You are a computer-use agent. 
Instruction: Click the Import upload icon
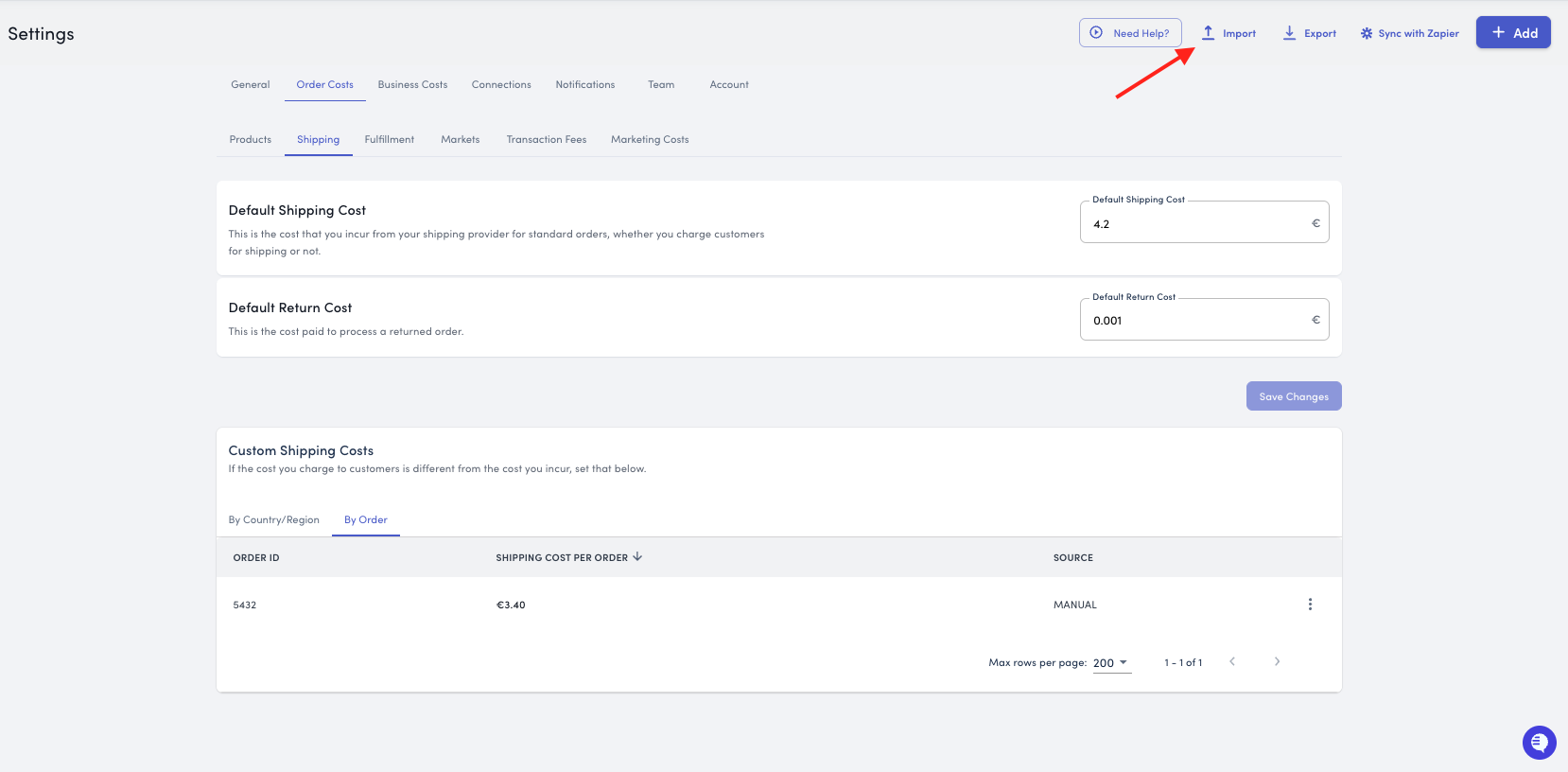coord(1208,33)
